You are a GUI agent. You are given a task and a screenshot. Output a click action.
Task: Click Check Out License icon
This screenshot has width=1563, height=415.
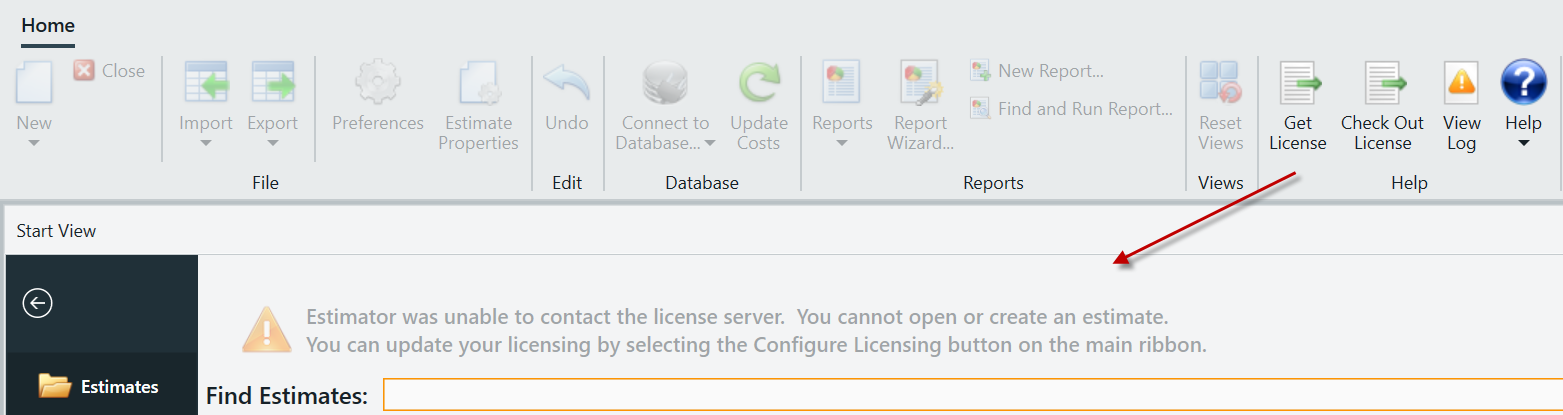[1383, 82]
